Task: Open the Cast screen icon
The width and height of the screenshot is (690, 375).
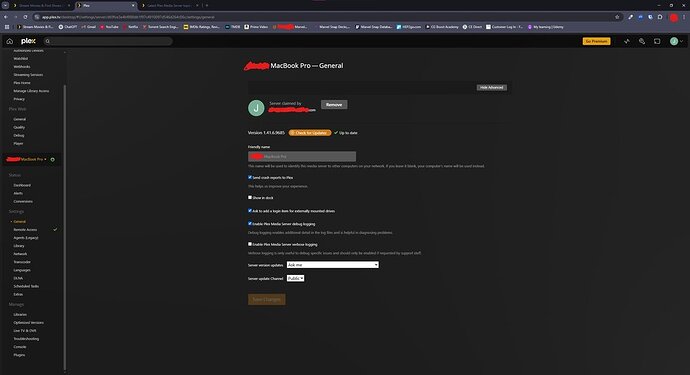Action: coord(657,41)
